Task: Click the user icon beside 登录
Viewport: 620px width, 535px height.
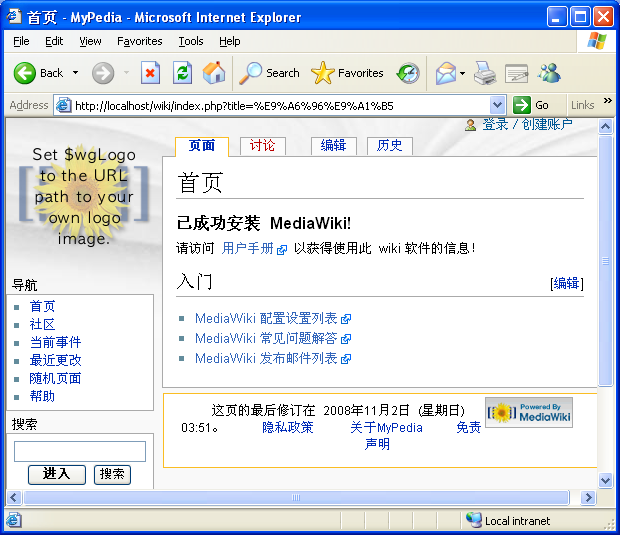Action: point(470,125)
